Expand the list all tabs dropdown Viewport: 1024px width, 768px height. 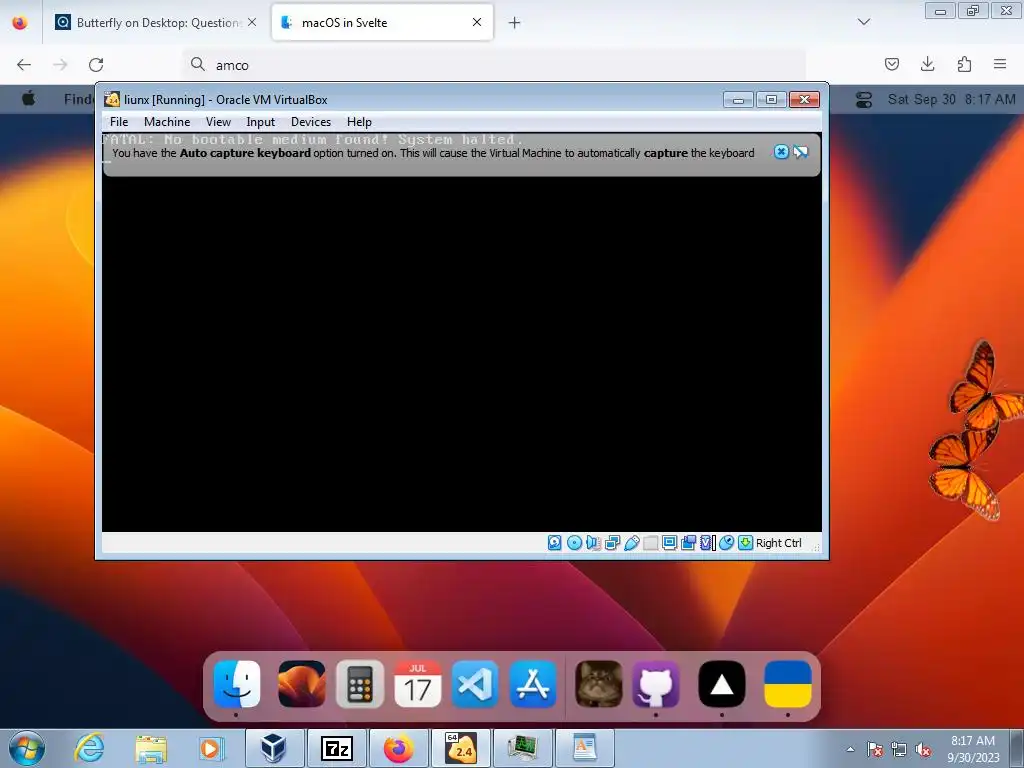tap(863, 22)
